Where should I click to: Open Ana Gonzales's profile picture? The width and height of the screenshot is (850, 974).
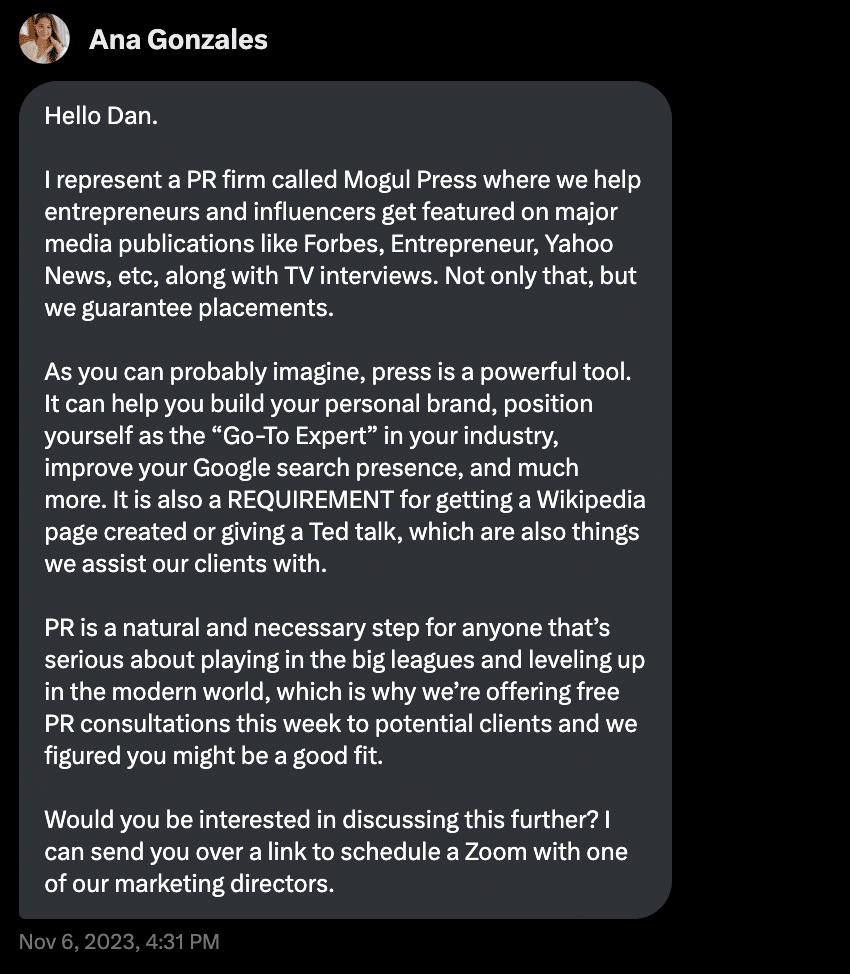[44, 39]
